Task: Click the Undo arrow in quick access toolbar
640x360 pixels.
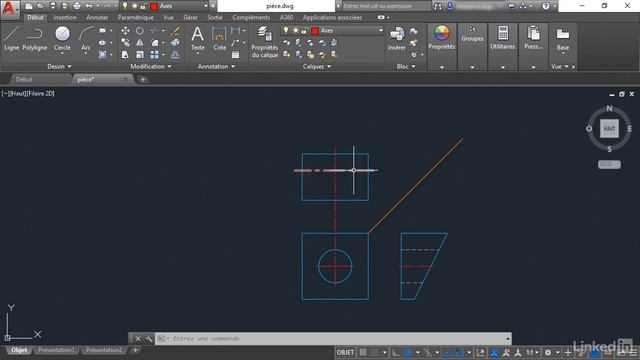Action: [89, 6]
